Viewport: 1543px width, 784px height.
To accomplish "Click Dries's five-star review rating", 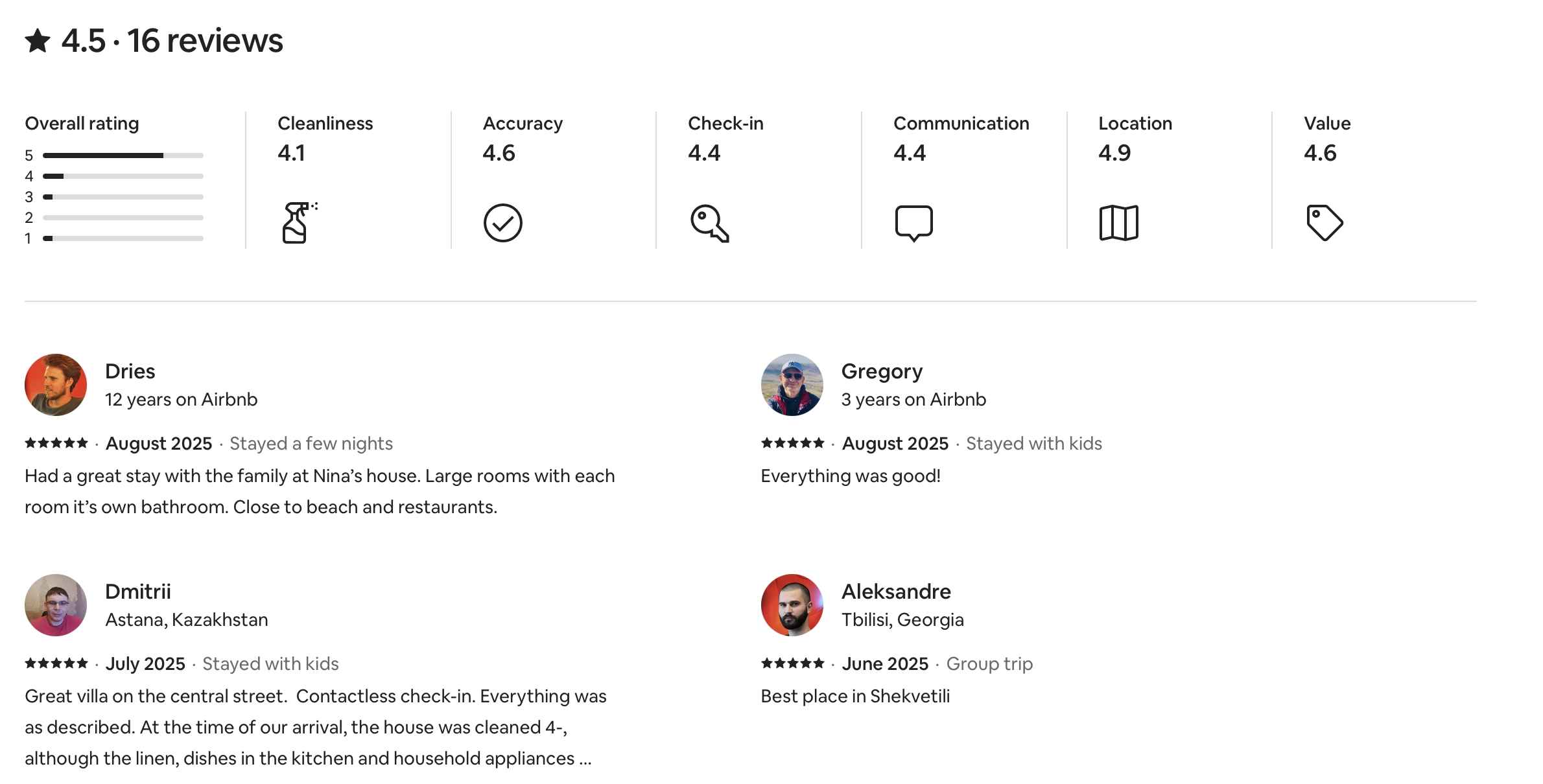I will coord(56,443).
